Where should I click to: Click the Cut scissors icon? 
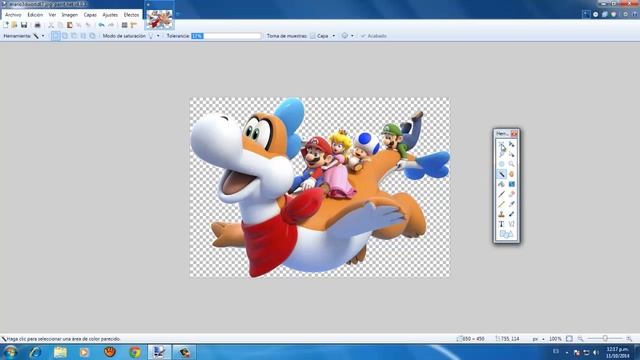[x=51, y=25]
